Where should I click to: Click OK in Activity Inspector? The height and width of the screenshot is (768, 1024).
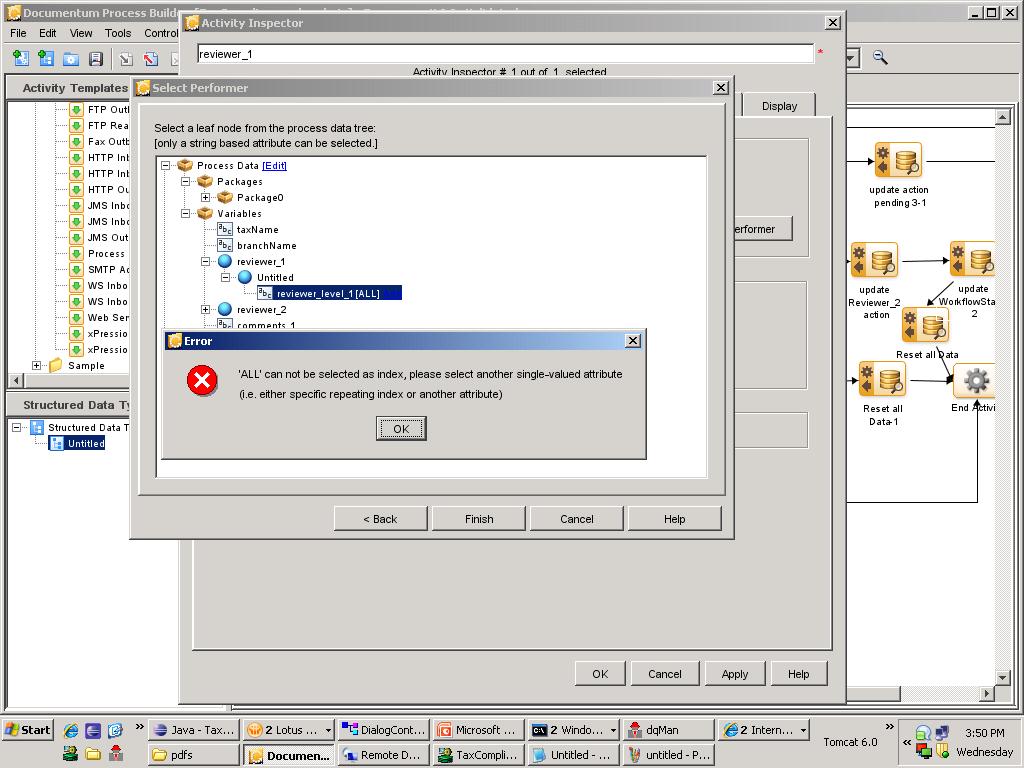(x=600, y=674)
